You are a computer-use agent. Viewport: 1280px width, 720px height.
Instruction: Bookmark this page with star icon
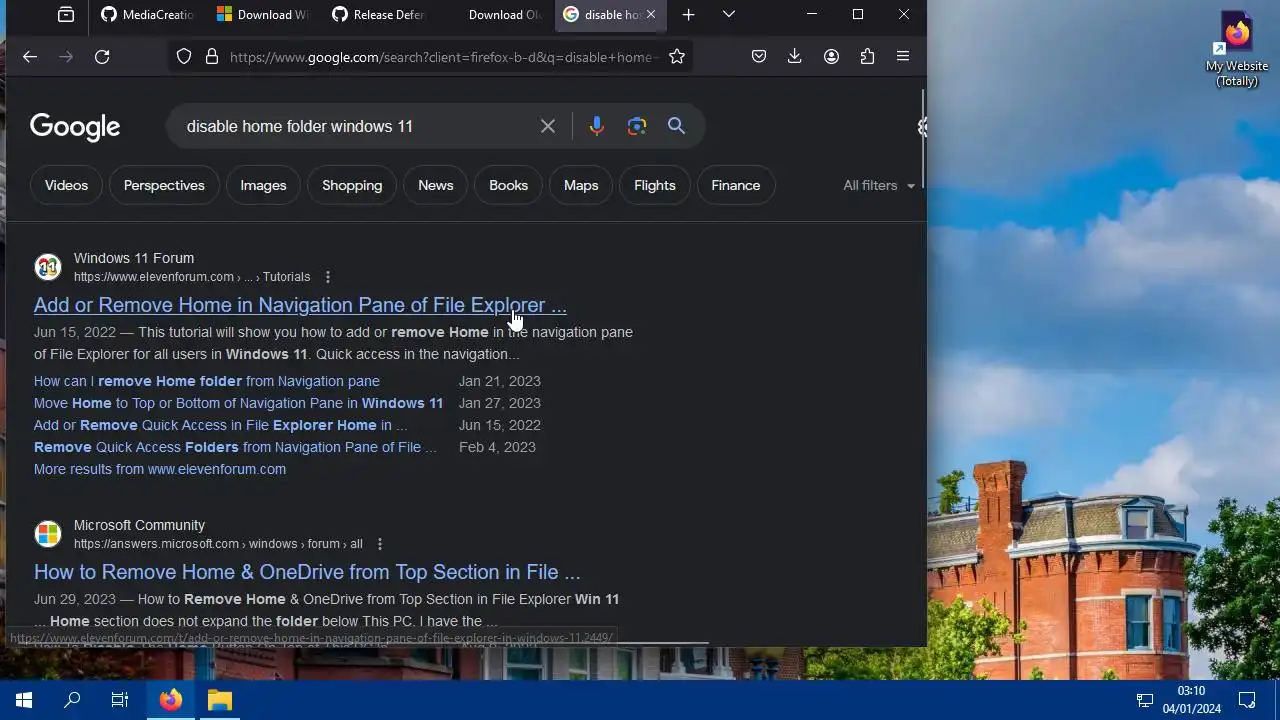(677, 57)
